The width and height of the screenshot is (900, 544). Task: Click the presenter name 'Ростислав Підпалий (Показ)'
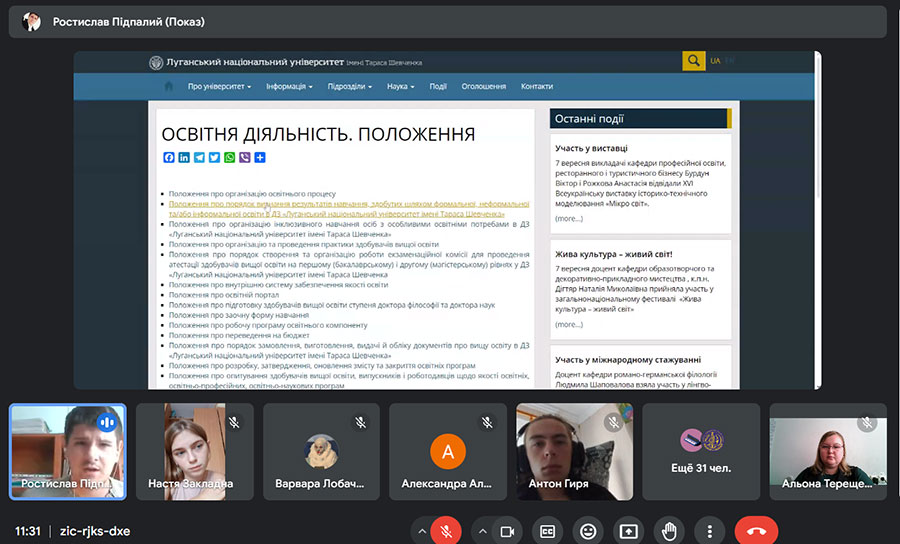click(129, 22)
